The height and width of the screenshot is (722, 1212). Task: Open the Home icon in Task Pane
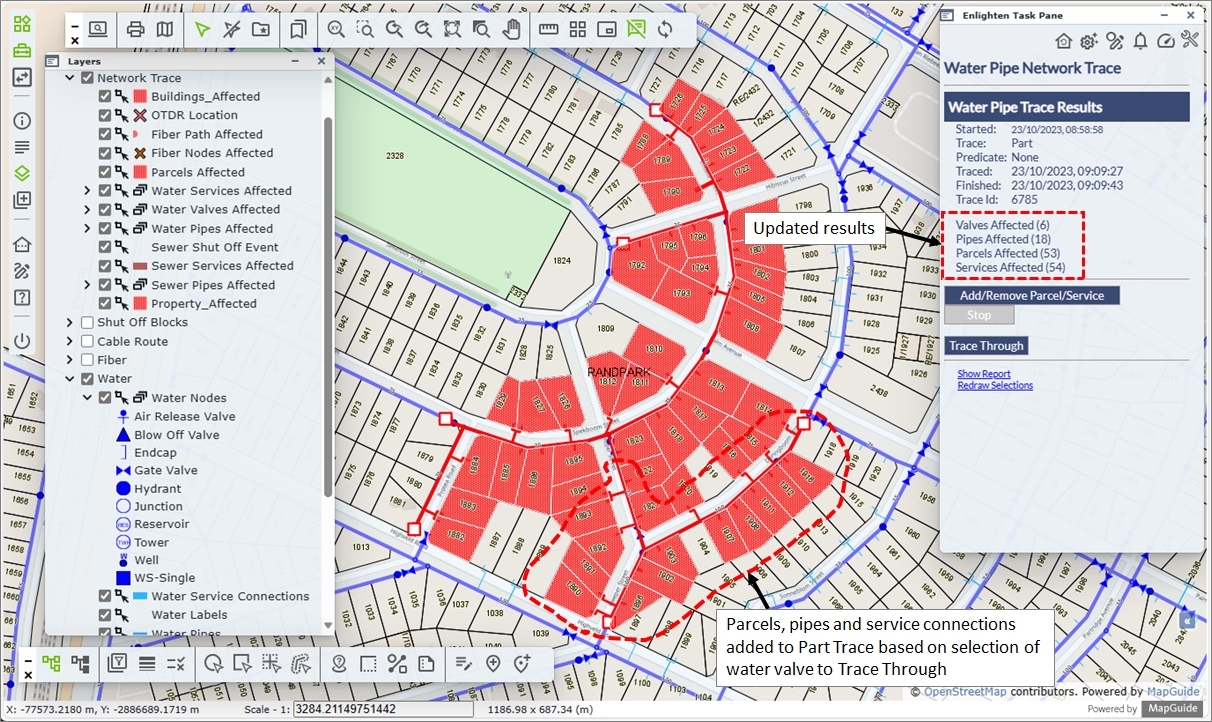(x=1063, y=41)
